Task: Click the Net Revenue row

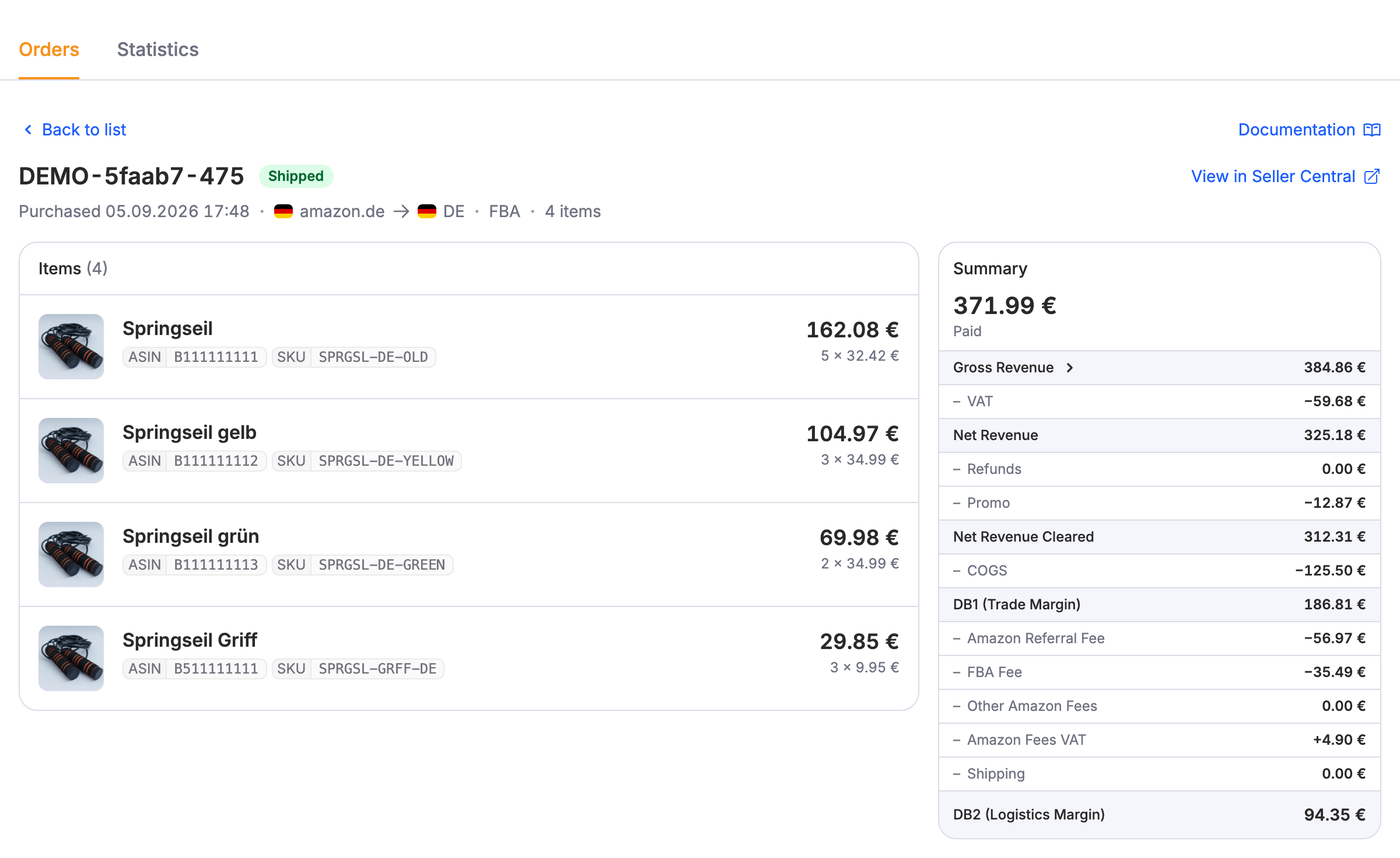Action: pyautogui.click(x=1159, y=435)
